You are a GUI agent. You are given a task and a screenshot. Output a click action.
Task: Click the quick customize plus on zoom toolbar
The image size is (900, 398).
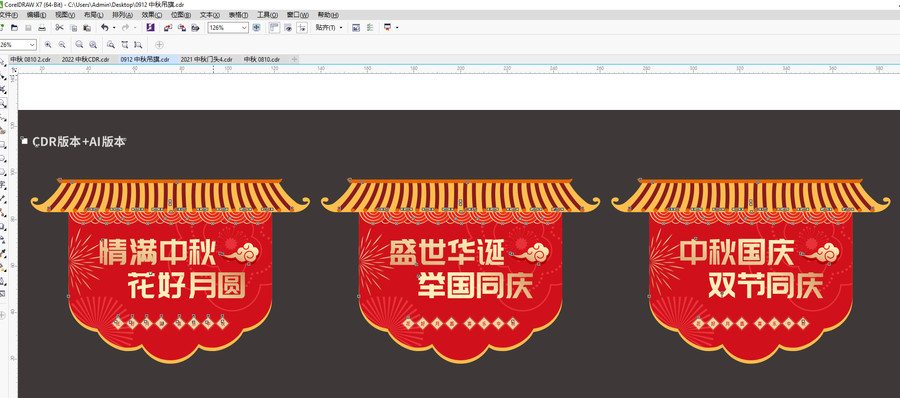pyautogui.click(x=160, y=44)
